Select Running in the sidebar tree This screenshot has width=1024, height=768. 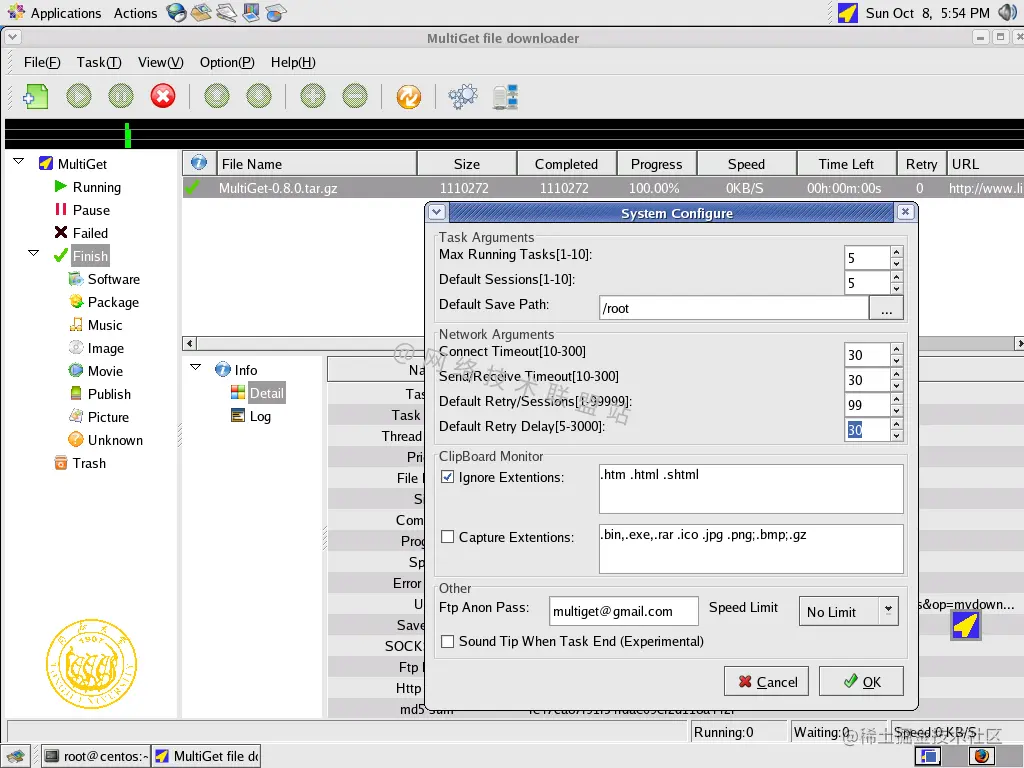(x=97, y=187)
